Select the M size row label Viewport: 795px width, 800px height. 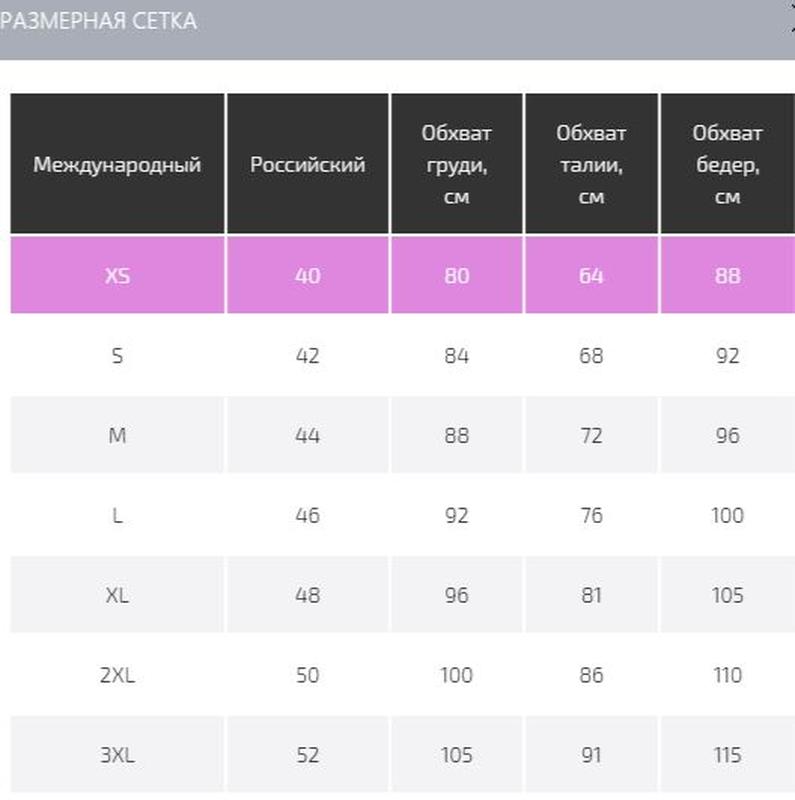point(117,435)
